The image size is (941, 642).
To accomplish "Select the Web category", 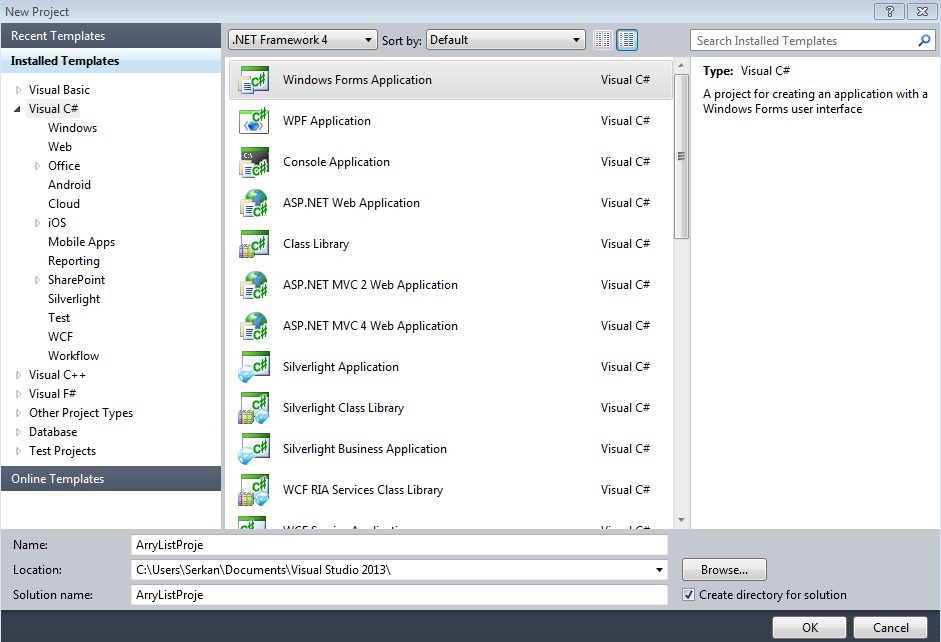I will click(x=60, y=147).
